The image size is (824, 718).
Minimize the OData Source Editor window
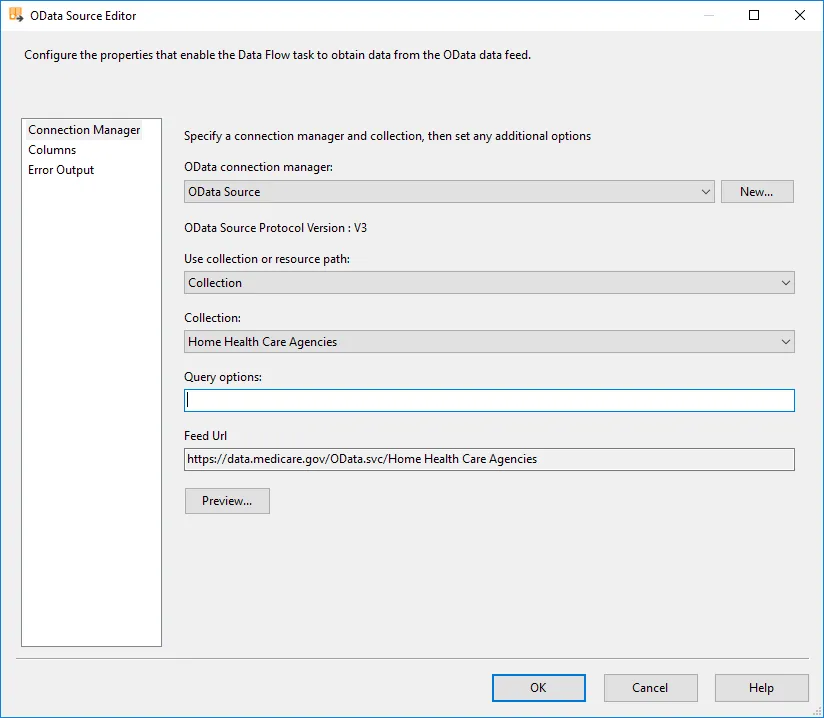[x=708, y=16]
